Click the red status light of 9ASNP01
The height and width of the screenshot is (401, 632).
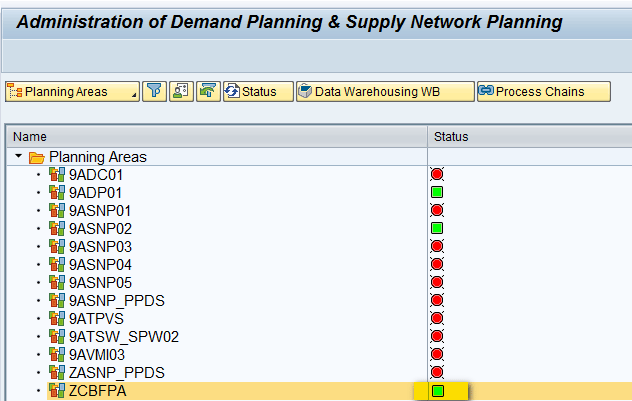pyautogui.click(x=437, y=210)
